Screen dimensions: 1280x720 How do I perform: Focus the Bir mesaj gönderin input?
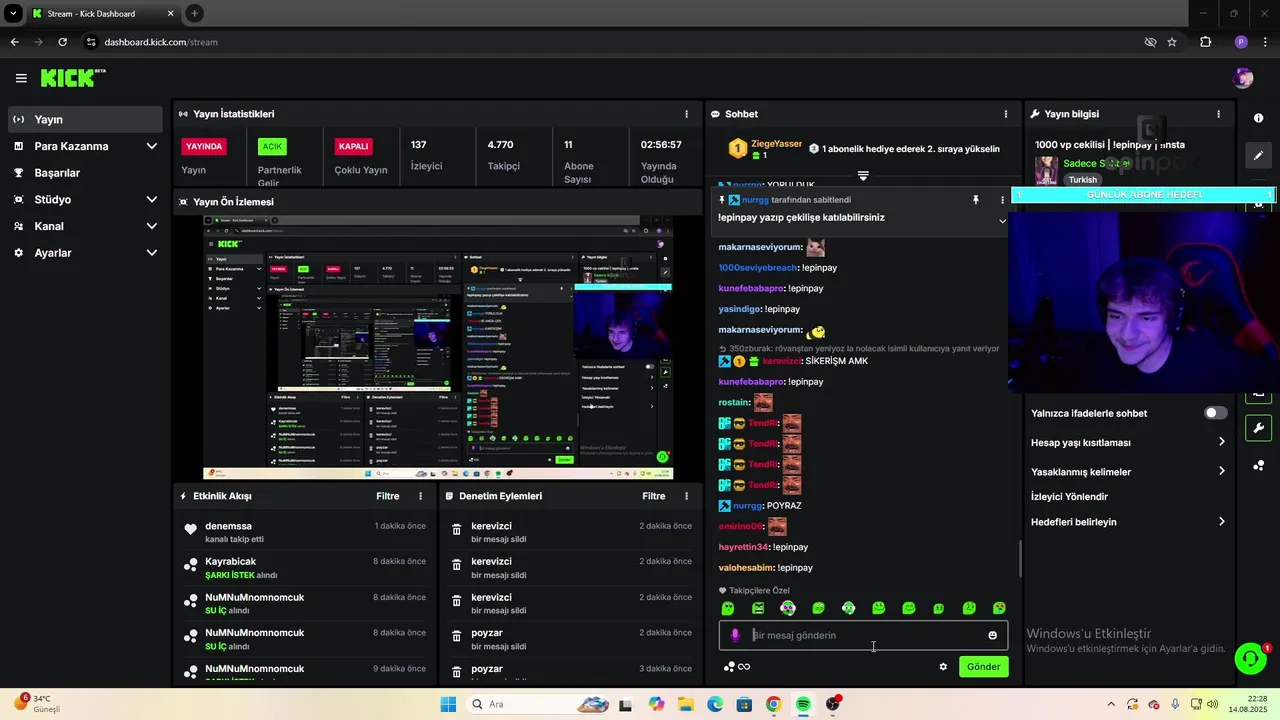(865, 635)
